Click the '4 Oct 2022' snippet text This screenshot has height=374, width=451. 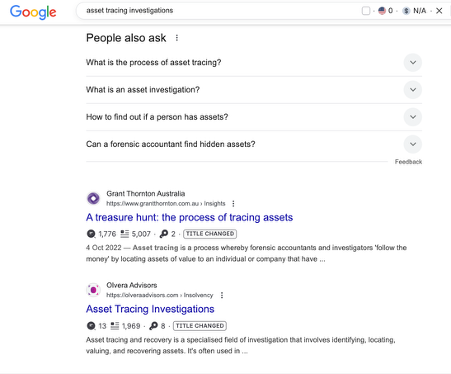pyautogui.click(x=104, y=248)
